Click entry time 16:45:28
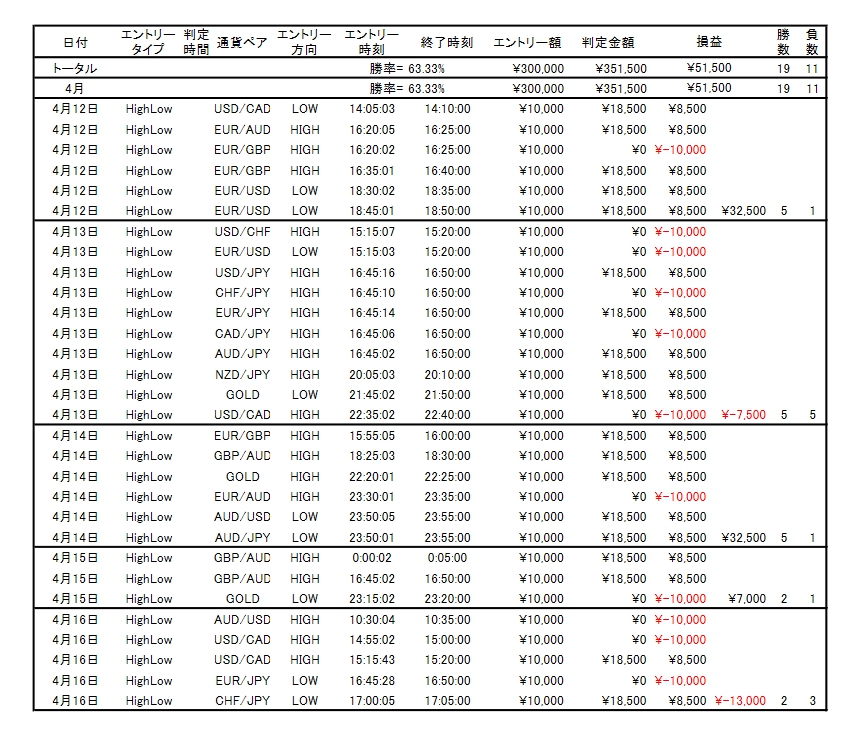This screenshot has width=855, height=737. [x=372, y=681]
